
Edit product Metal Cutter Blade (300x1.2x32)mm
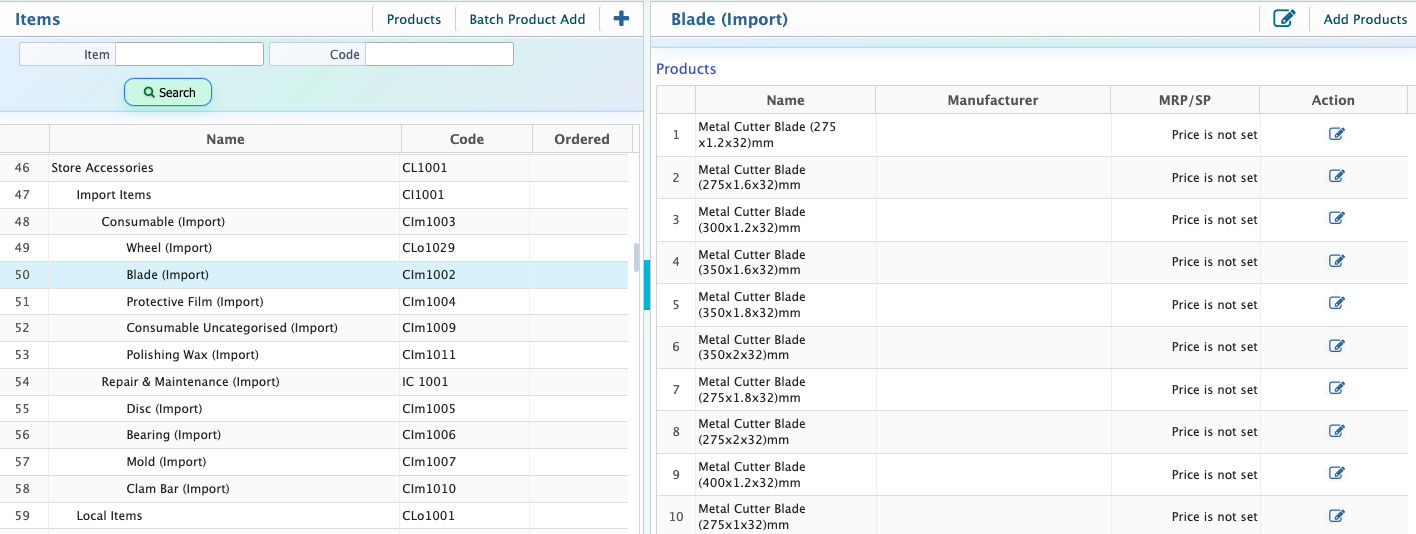pos(1336,218)
